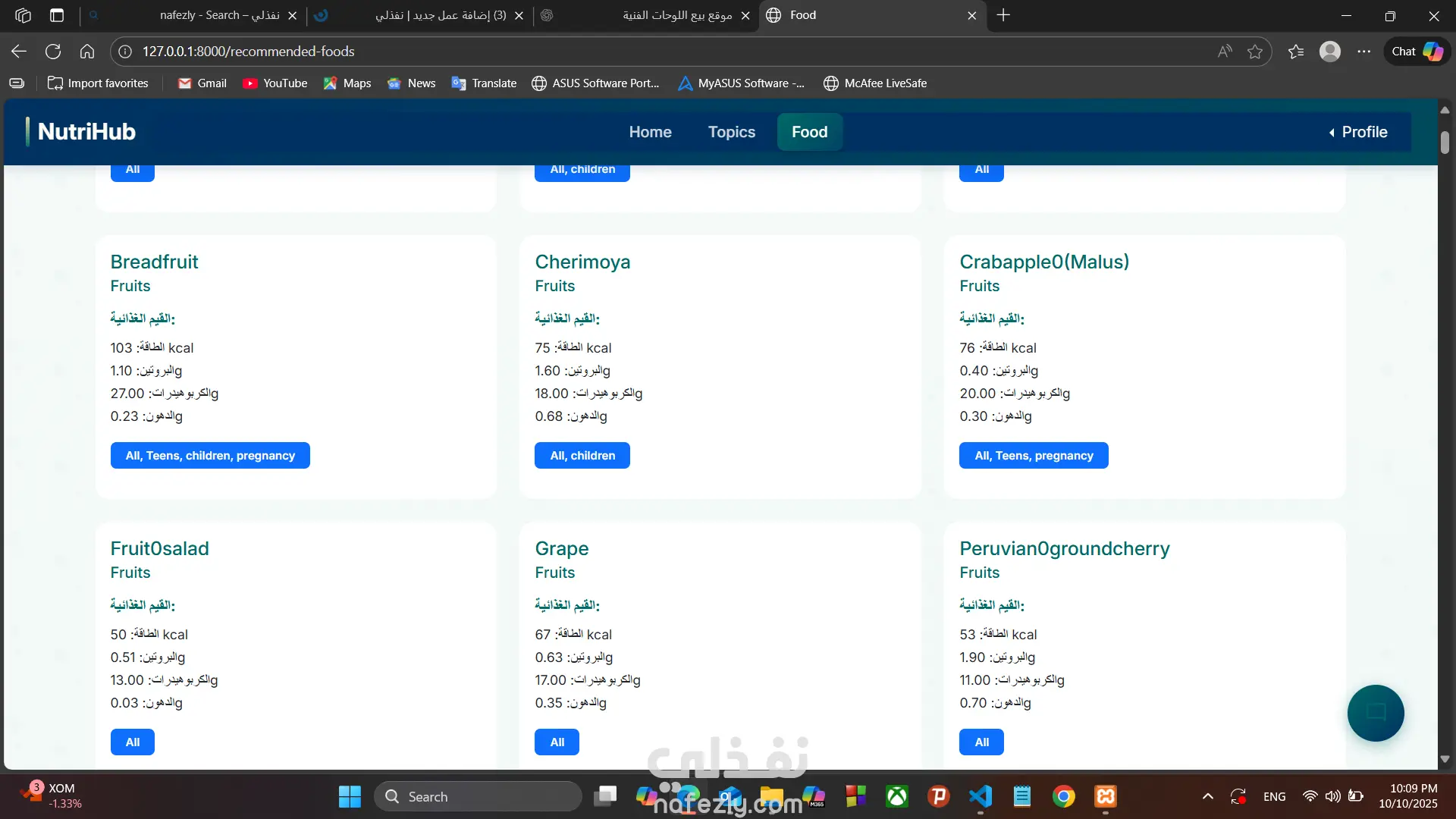Screen dimensions: 1456x819
Task: Click the Read aloud icon in address bar
Action: click(1224, 52)
